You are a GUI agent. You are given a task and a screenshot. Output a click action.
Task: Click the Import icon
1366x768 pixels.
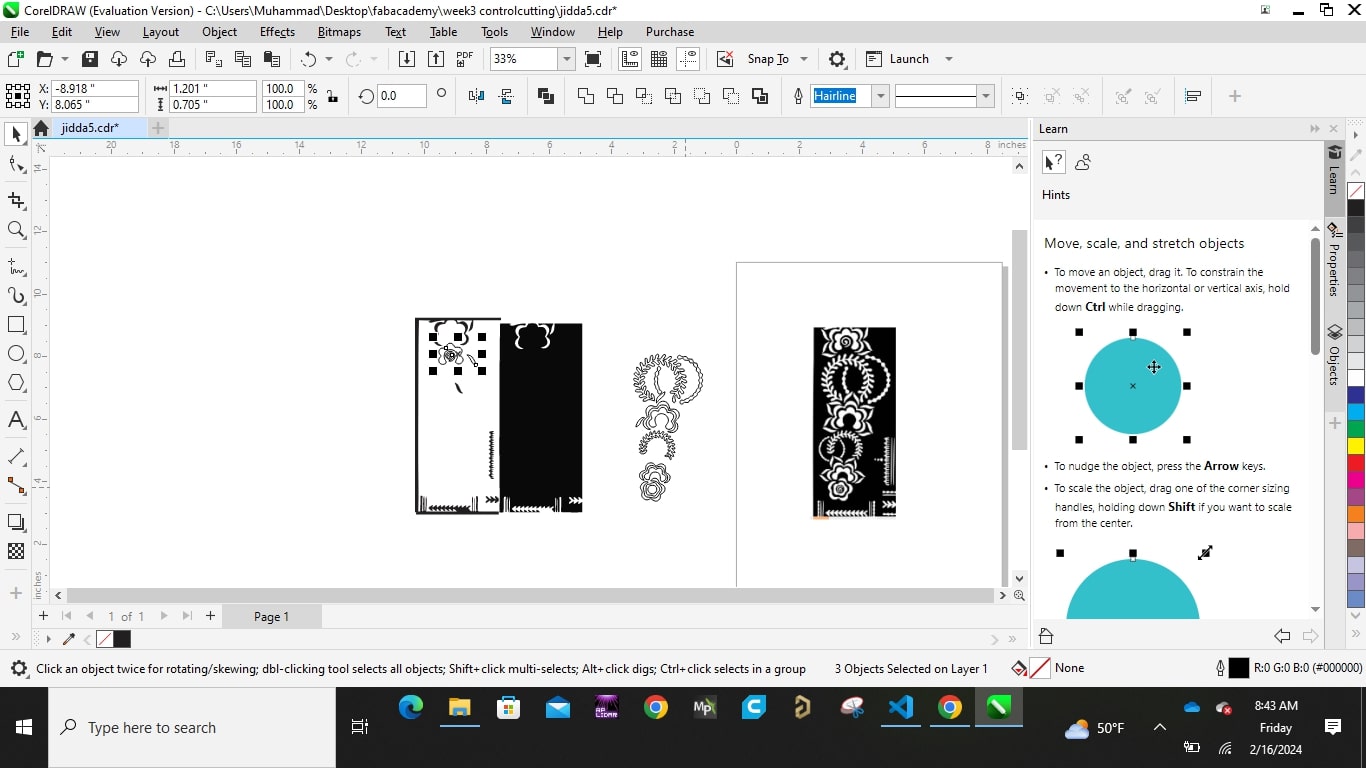pyautogui.click(x=407, y=59)
